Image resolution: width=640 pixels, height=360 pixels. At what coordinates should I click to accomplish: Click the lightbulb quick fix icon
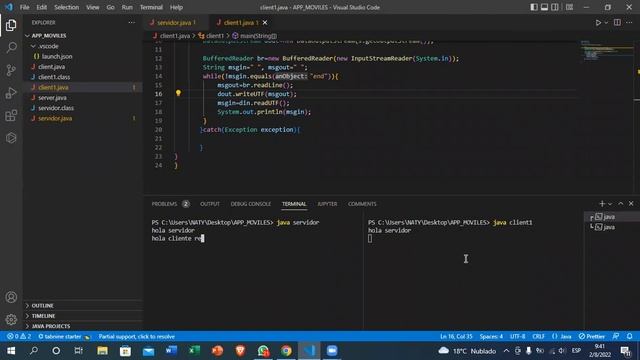(178, 93)
